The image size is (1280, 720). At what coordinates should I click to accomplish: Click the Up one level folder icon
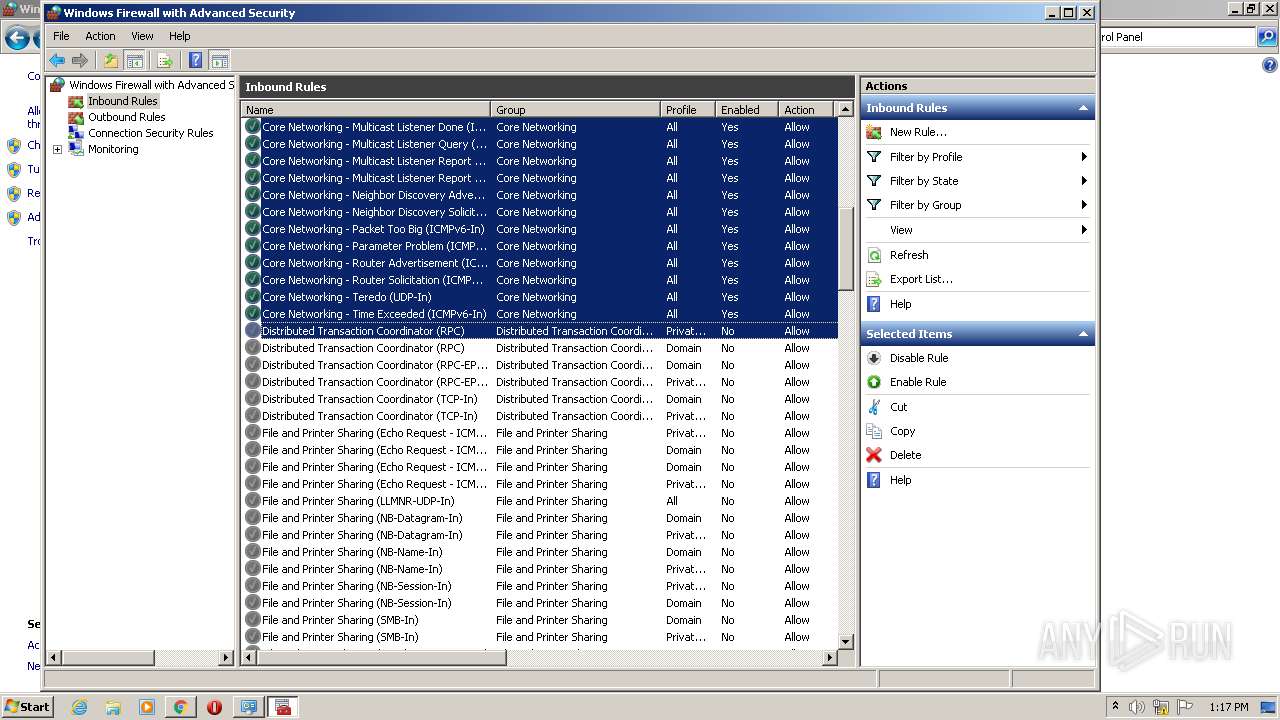(x=111, y=61)
